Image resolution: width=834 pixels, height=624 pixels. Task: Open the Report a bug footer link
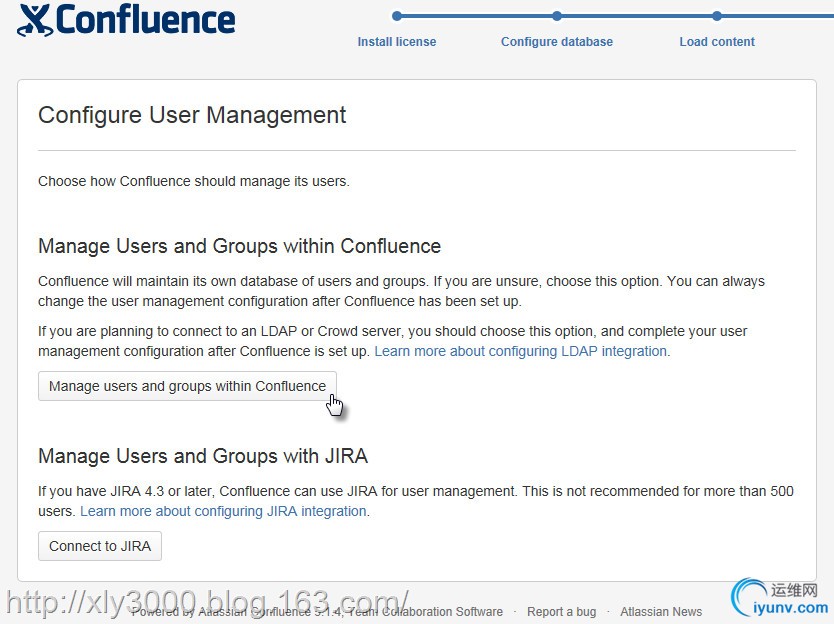tap(562, 612)
